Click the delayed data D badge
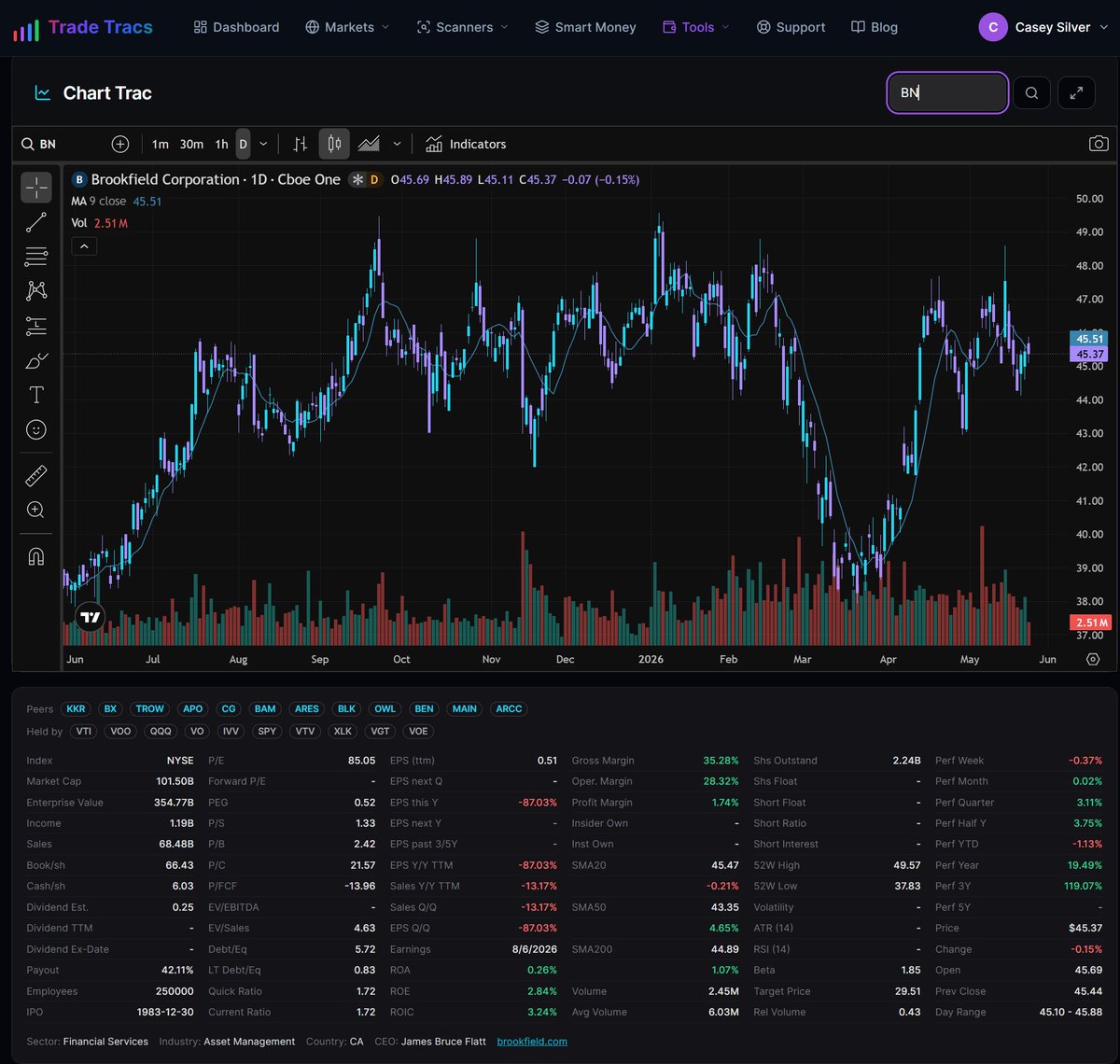Viewport: 1120px width, 1064px height. tap(374, 179)
